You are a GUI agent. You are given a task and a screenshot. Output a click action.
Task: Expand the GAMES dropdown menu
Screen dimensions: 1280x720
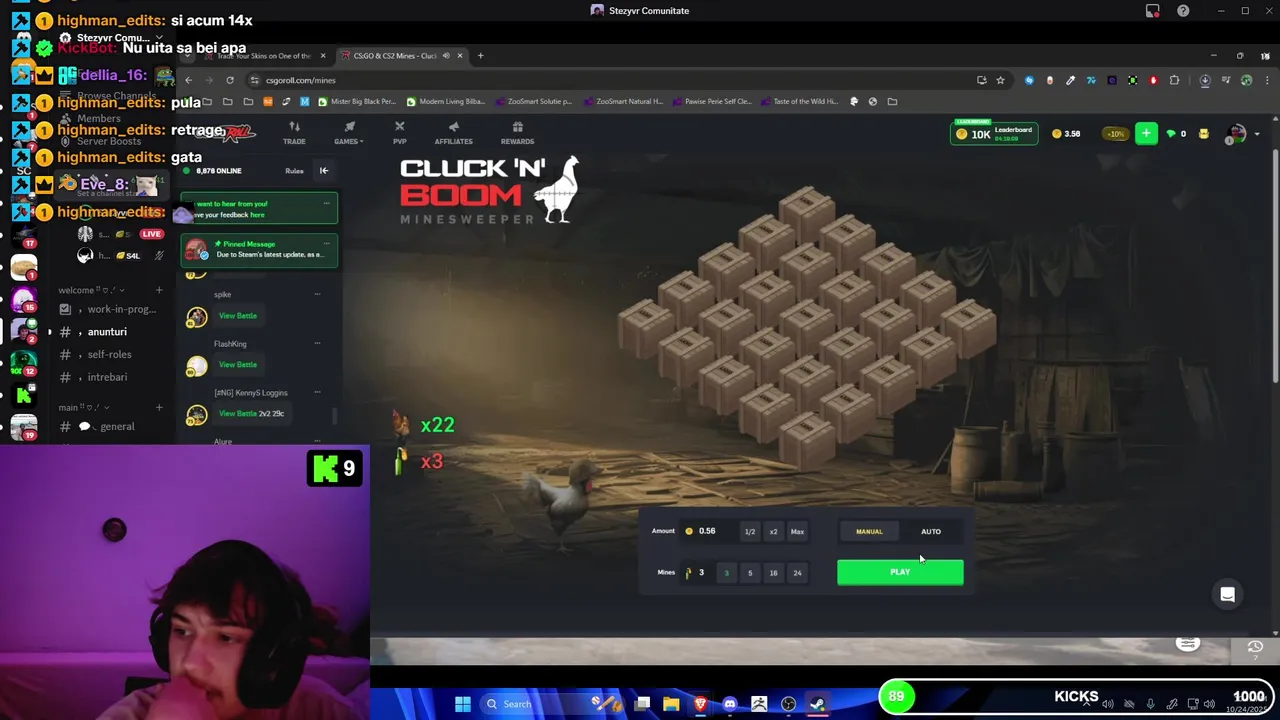pos(349,133)
